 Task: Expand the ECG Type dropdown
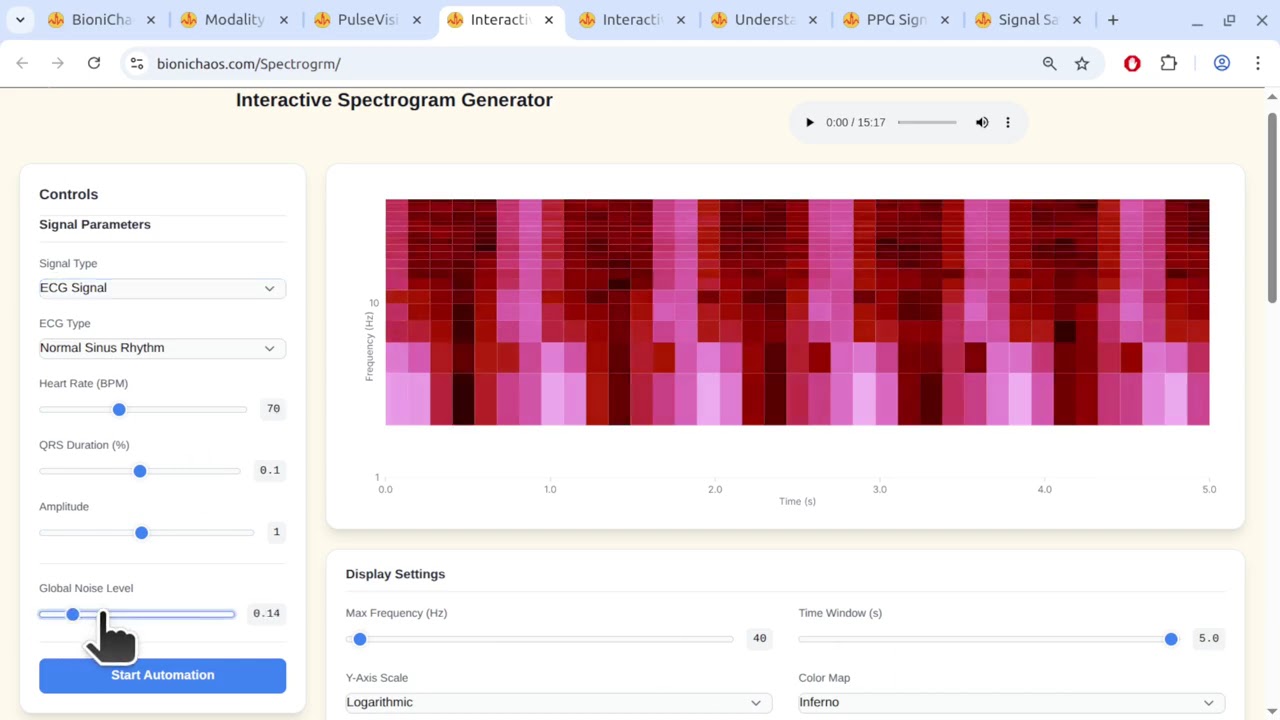pos(162,348)
